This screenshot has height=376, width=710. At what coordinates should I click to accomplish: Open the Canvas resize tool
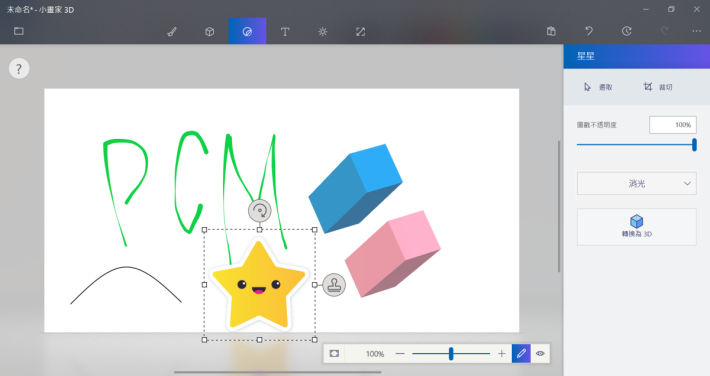(x=360, y=31)
